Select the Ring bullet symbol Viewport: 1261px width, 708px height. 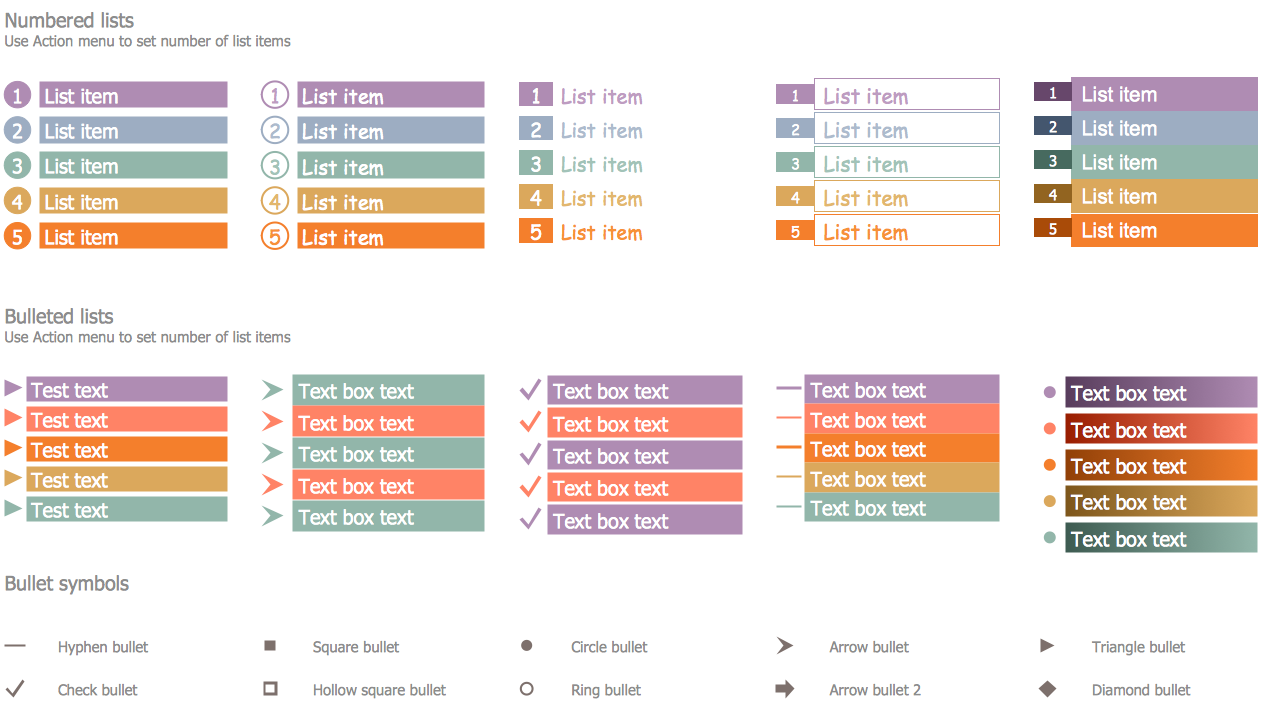tap(527, 689)
